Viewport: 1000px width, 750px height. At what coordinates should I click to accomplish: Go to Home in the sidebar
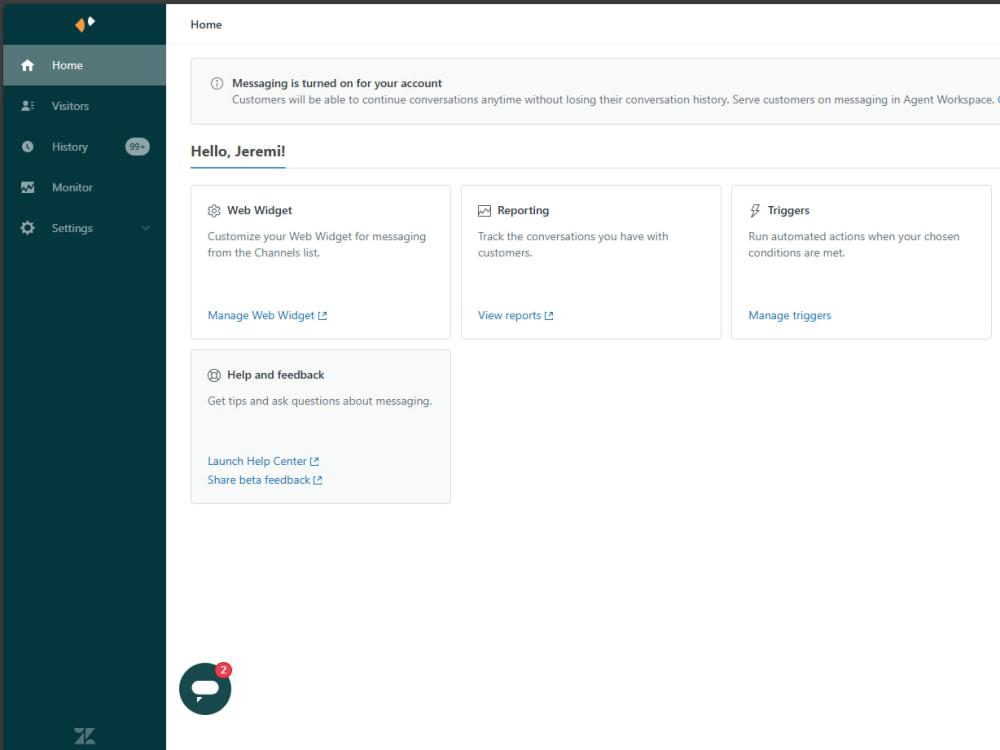point(84,65)
